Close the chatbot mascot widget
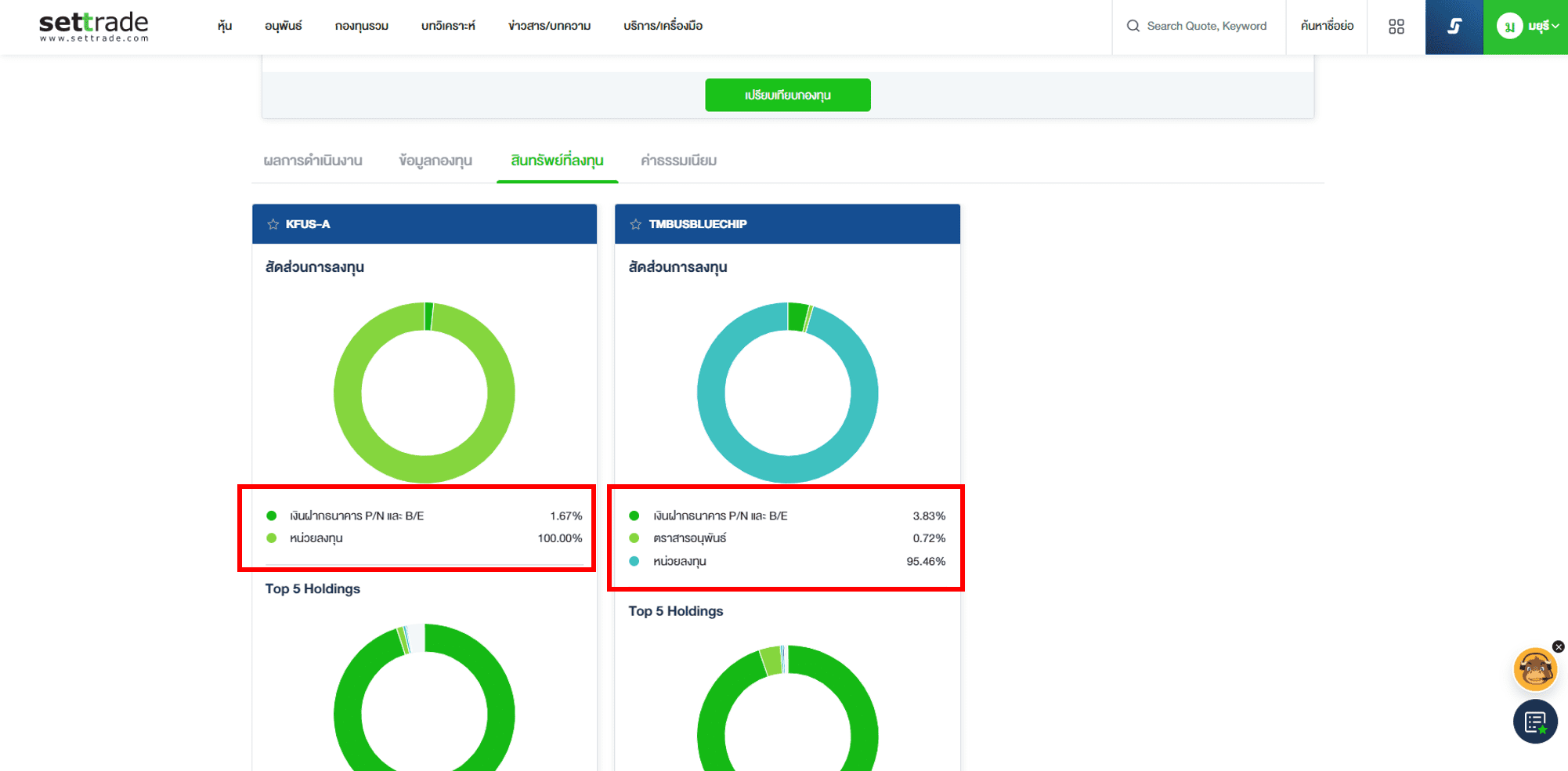The width and height of the screenshot is (1568, 771). pos(1558,646)
